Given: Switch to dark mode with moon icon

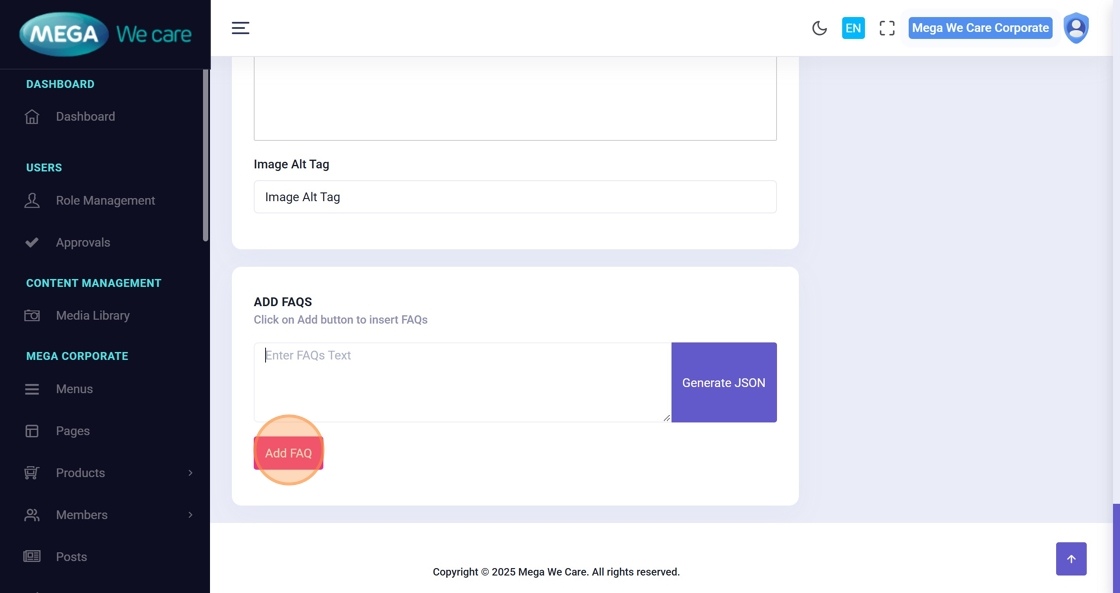Looking at the screenshot, I should point(819,28).
